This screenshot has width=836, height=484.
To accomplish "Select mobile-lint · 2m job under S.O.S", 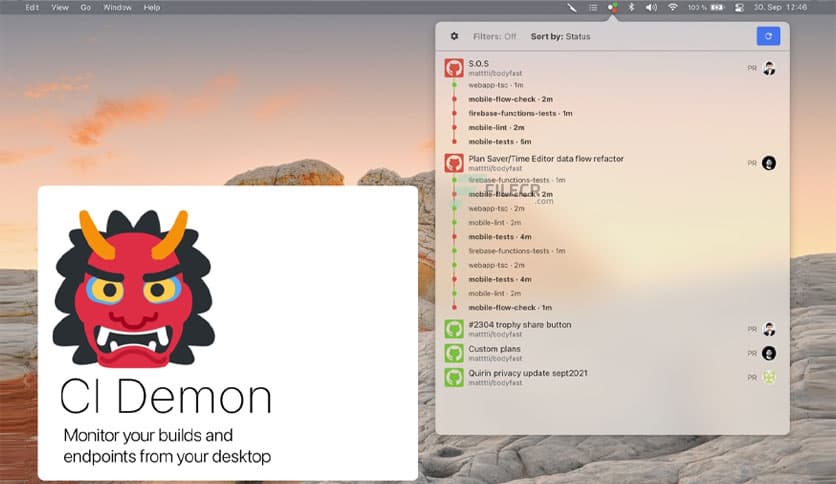I will tap(496, 127).
